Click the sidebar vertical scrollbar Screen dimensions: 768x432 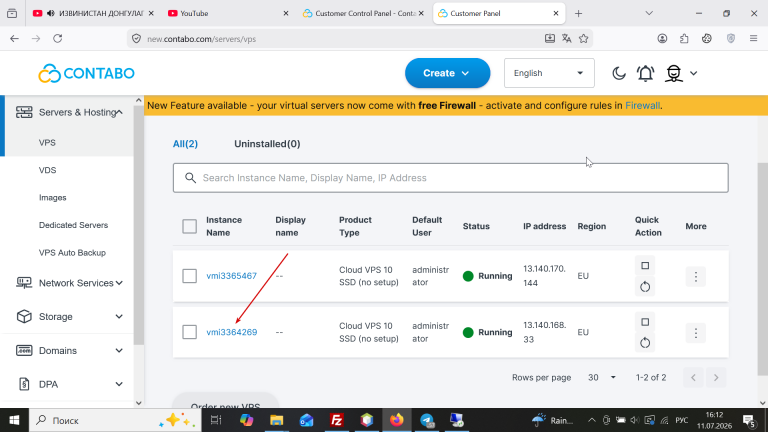(x=139, y=225)
